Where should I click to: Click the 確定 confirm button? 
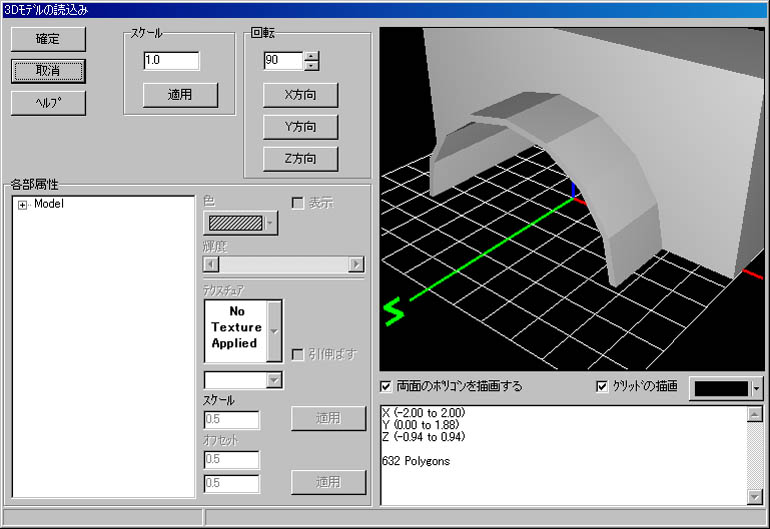pyautogui.click(x=48, y=39)
